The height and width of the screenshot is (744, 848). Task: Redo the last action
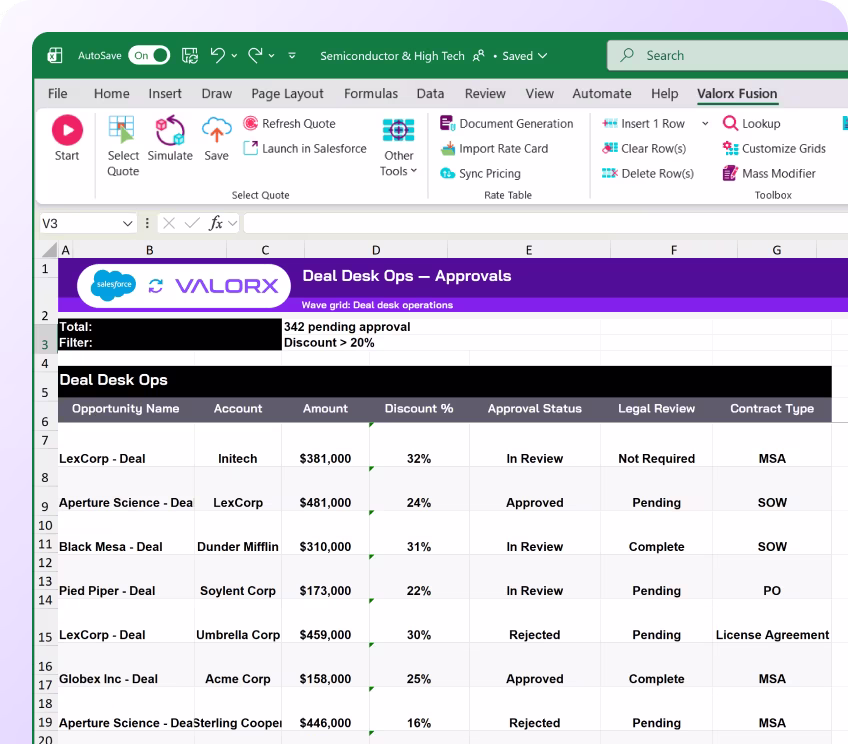tap(255, 55)
